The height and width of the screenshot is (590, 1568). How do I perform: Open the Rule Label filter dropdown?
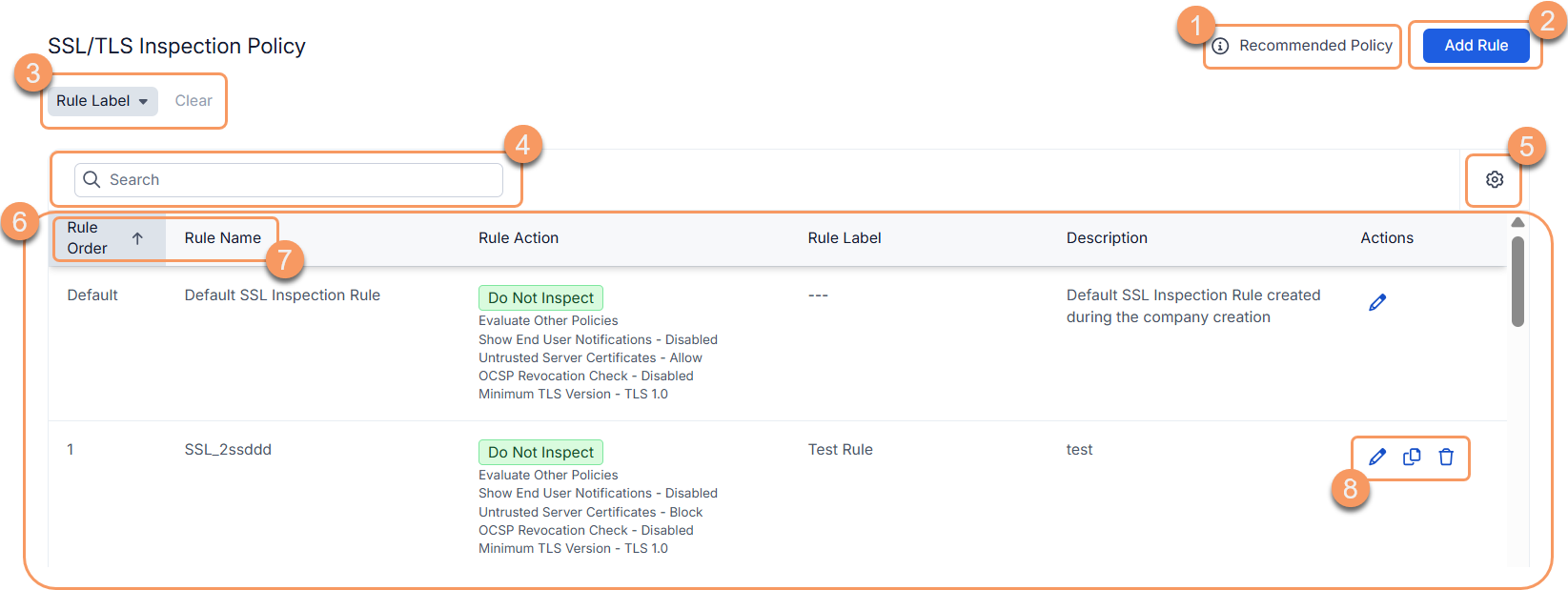click(x=103, y=101)
